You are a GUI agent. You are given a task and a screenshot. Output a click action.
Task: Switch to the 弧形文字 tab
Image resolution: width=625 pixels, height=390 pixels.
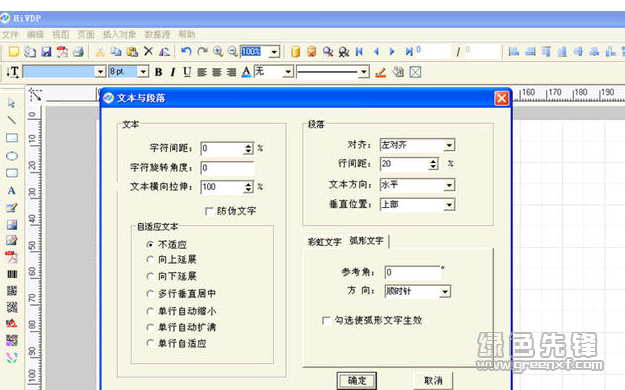366,240
